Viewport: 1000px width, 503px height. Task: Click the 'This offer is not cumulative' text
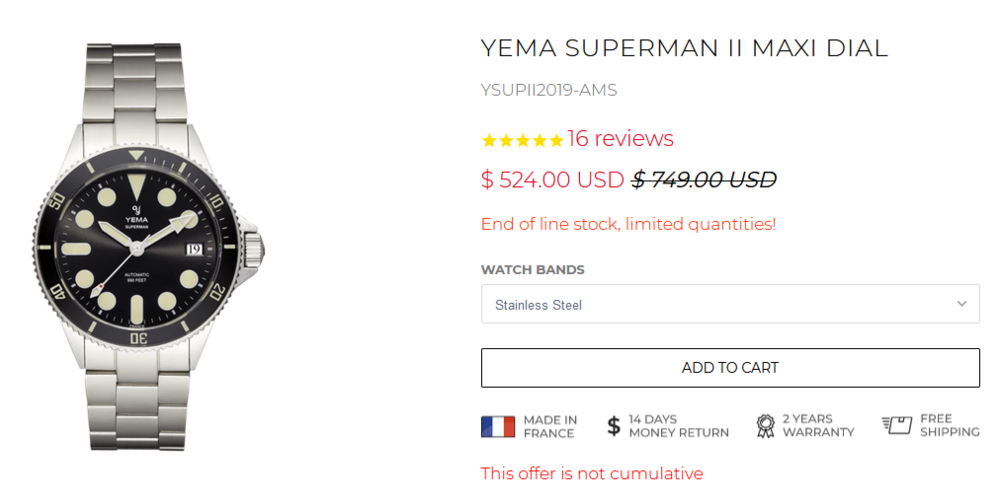592,474
